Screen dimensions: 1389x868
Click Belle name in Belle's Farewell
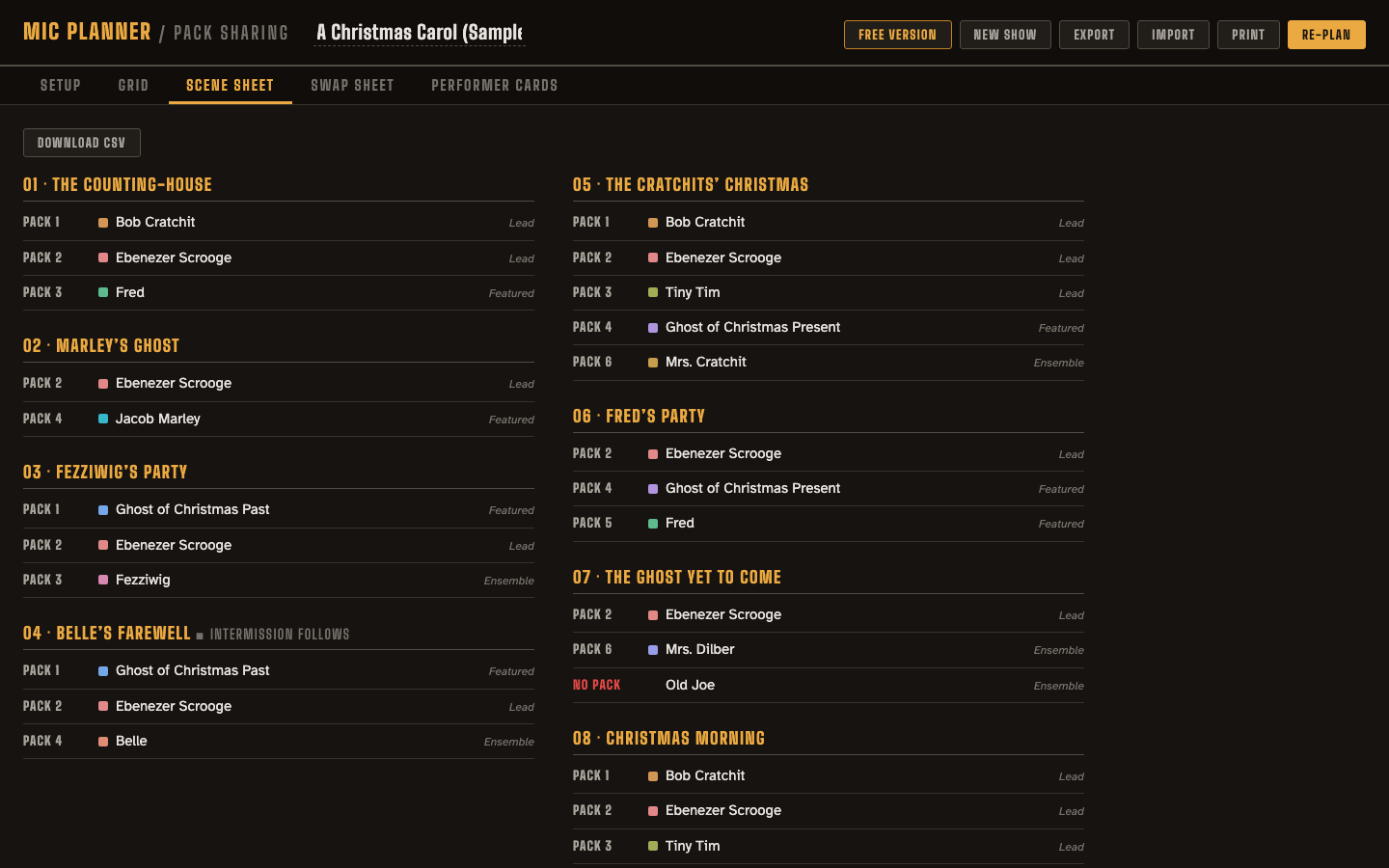click(131, 741)
